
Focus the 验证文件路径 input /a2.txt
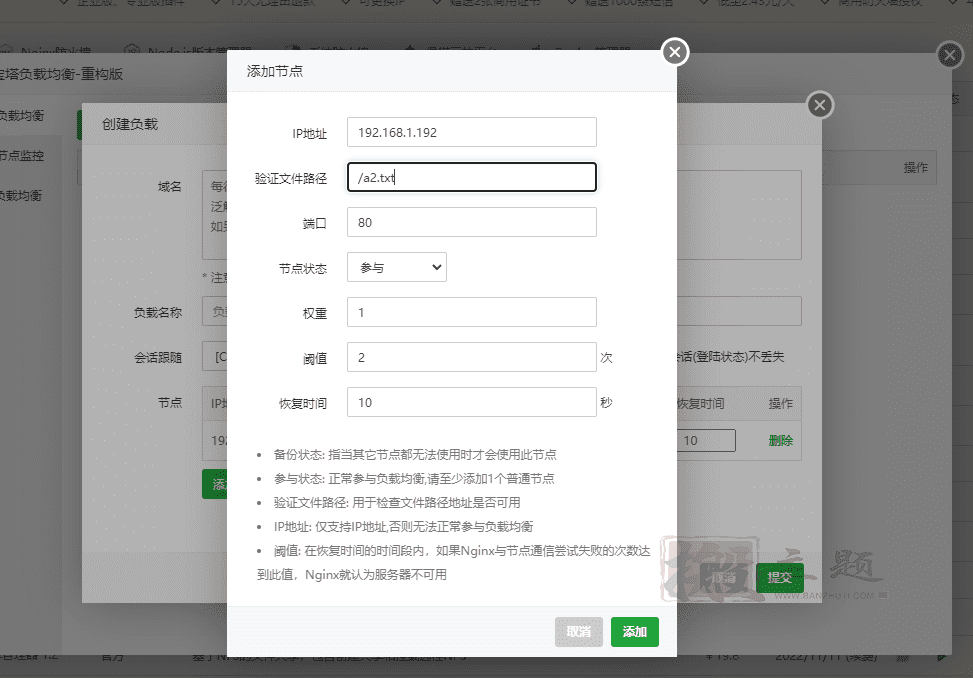(x=472, y=177)
